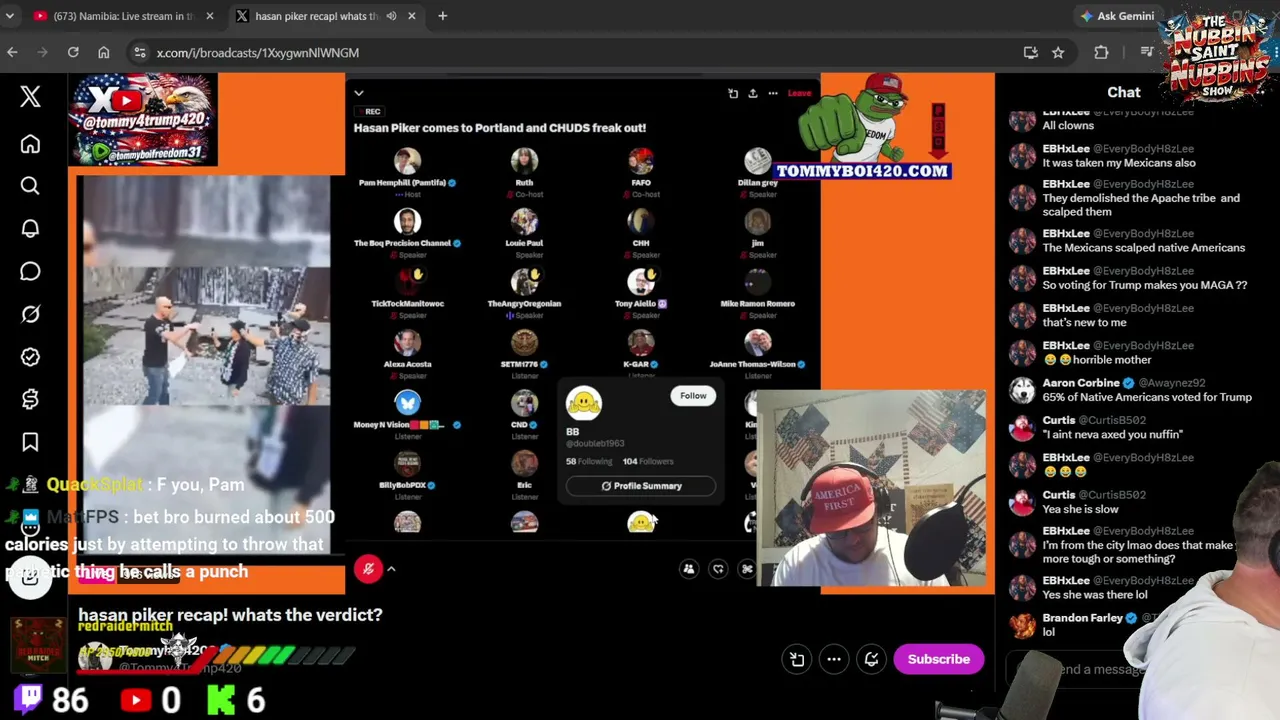This screenshot has height=720, width=1280.
Task: Open the Explore search icon in X sidebar
Action: click(30, 186)
